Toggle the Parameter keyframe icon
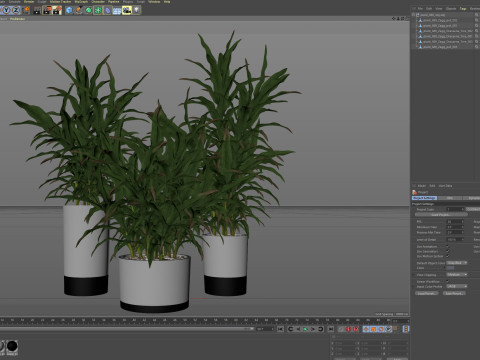This screenshot has width=480, height=360. 389,329
